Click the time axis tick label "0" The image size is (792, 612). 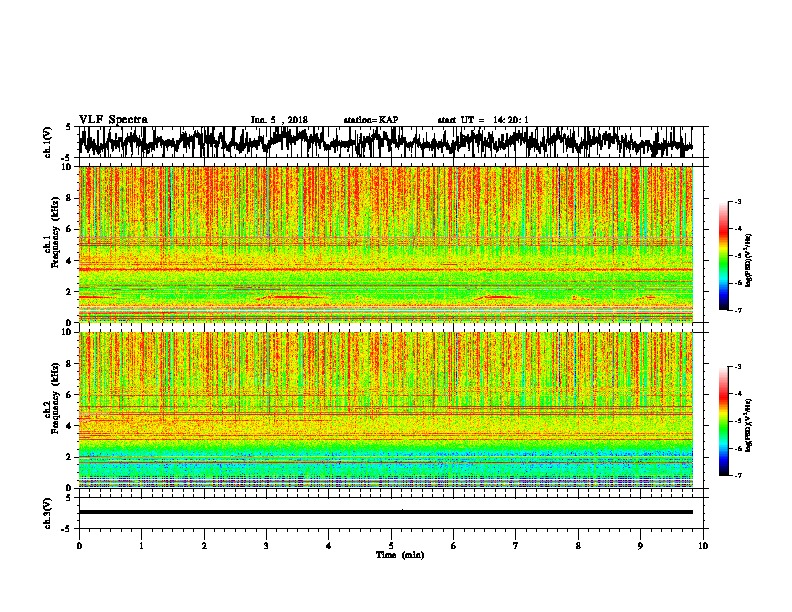[79, 546]
